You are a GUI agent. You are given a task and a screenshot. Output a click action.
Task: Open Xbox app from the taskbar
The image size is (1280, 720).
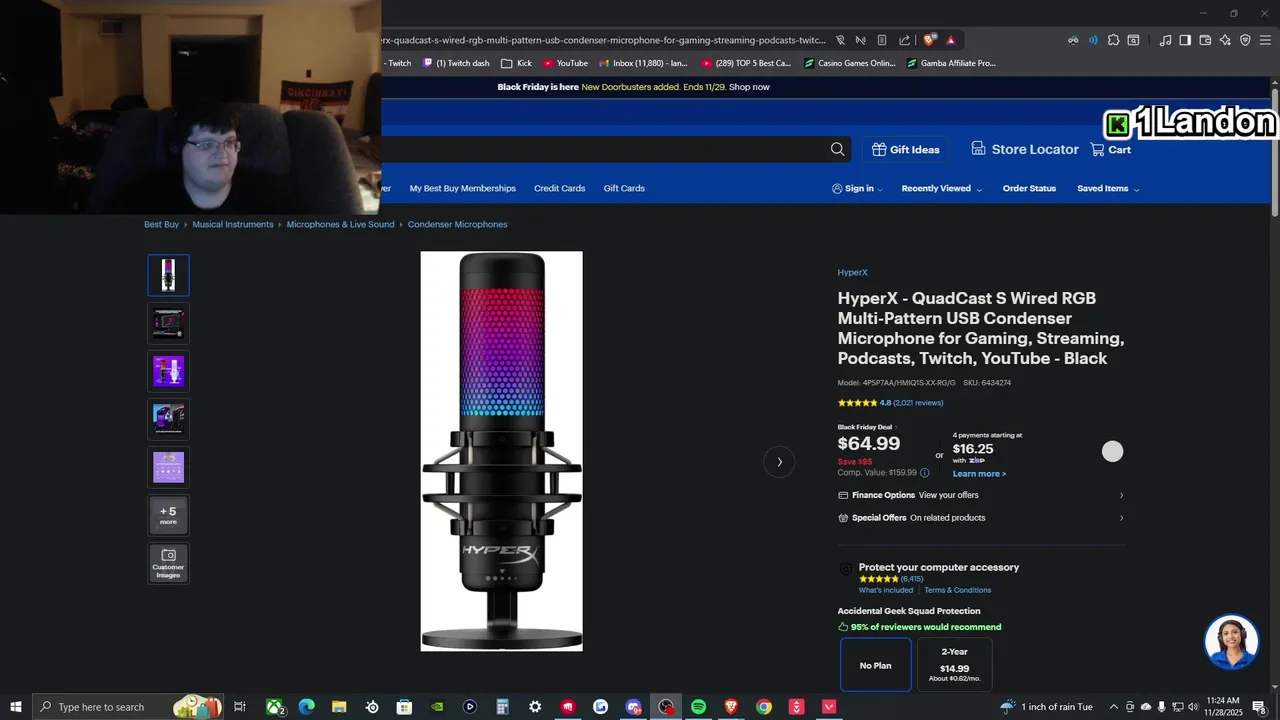coord(274,707)
